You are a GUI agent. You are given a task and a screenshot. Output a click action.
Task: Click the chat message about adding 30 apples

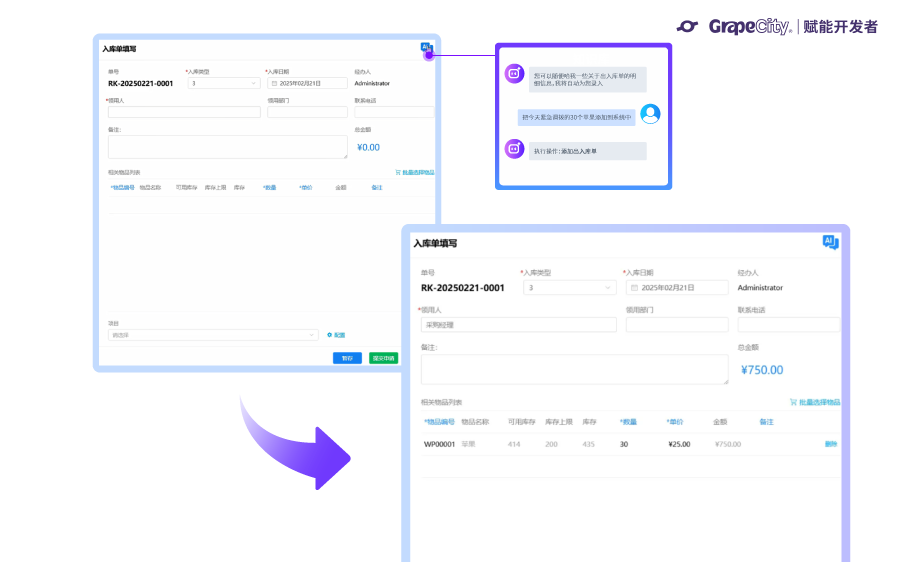576,117
